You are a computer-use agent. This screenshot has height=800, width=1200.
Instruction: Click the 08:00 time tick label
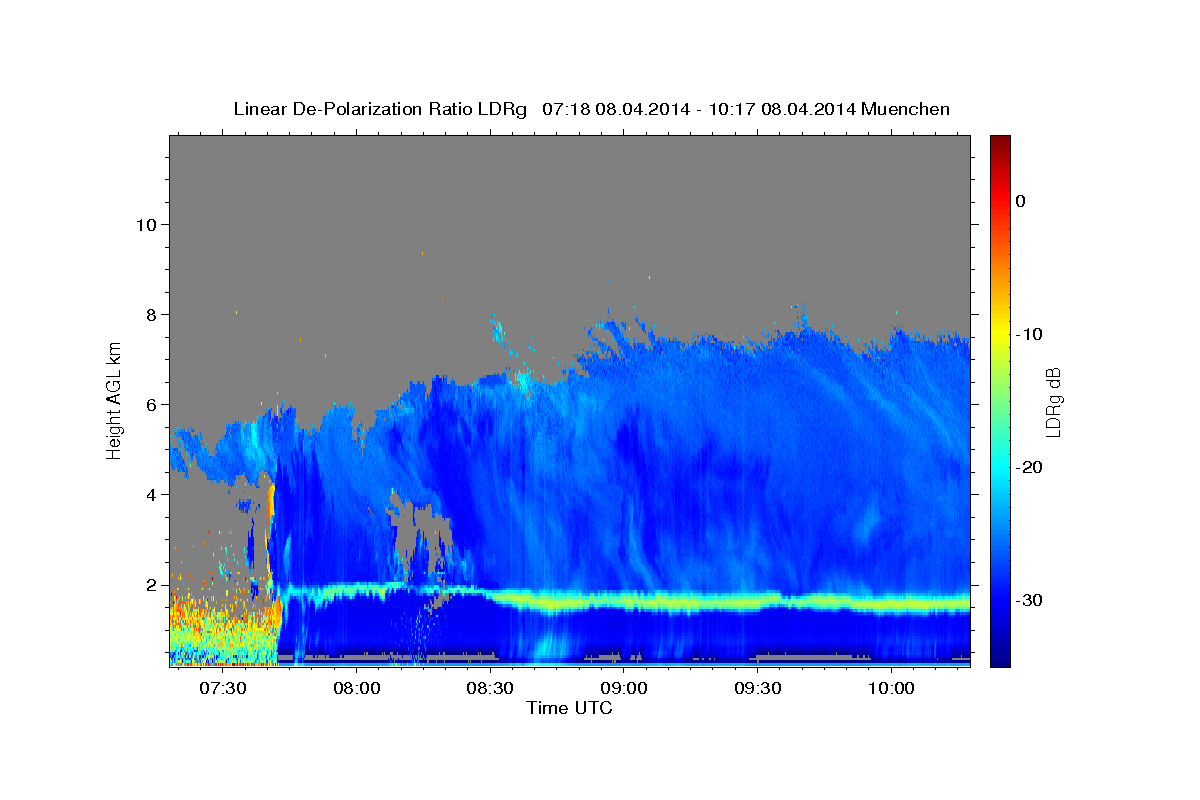pyautogui.click(x=356, y=688)
